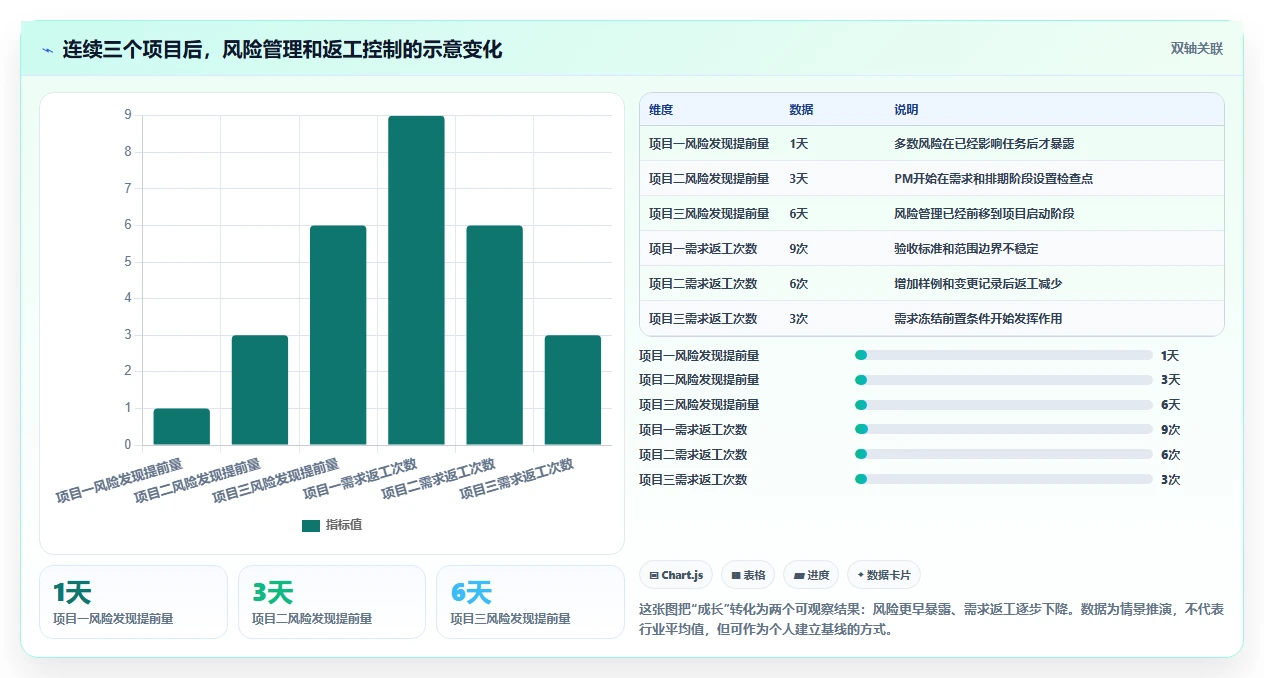Click the 项目三风险发现提前量 progress bar (6天)
This screenshot has height=678, width=1264.
1004,405
